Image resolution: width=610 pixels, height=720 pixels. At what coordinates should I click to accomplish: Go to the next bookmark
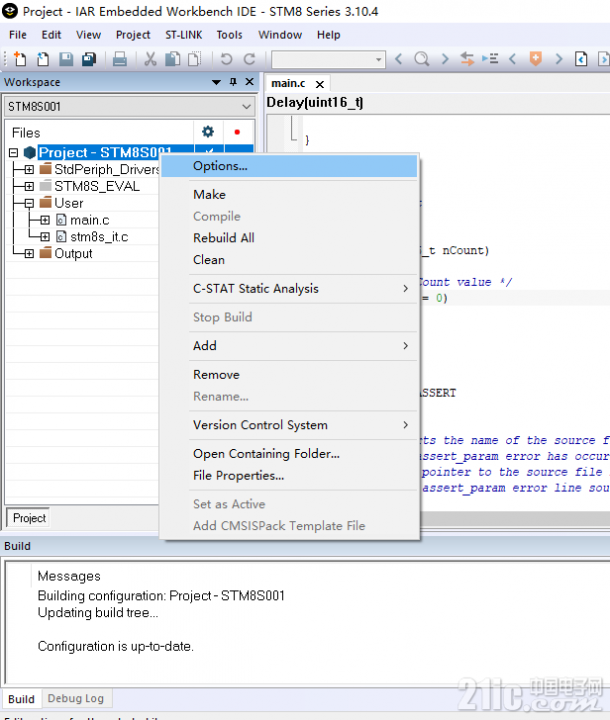tap(559, 59)
